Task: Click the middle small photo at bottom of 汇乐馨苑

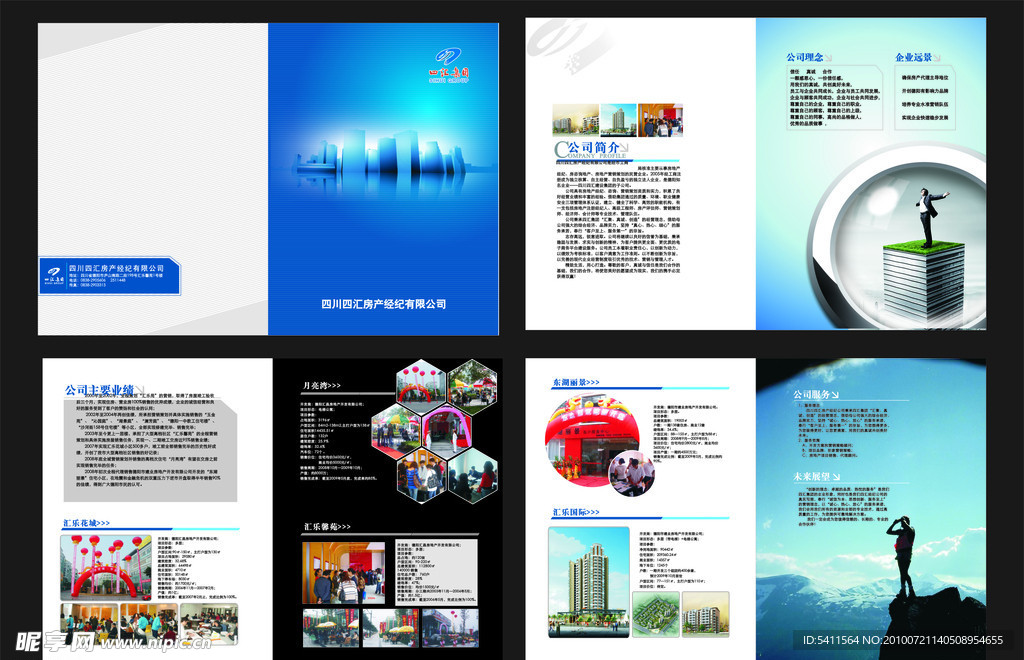Action: 391,628
